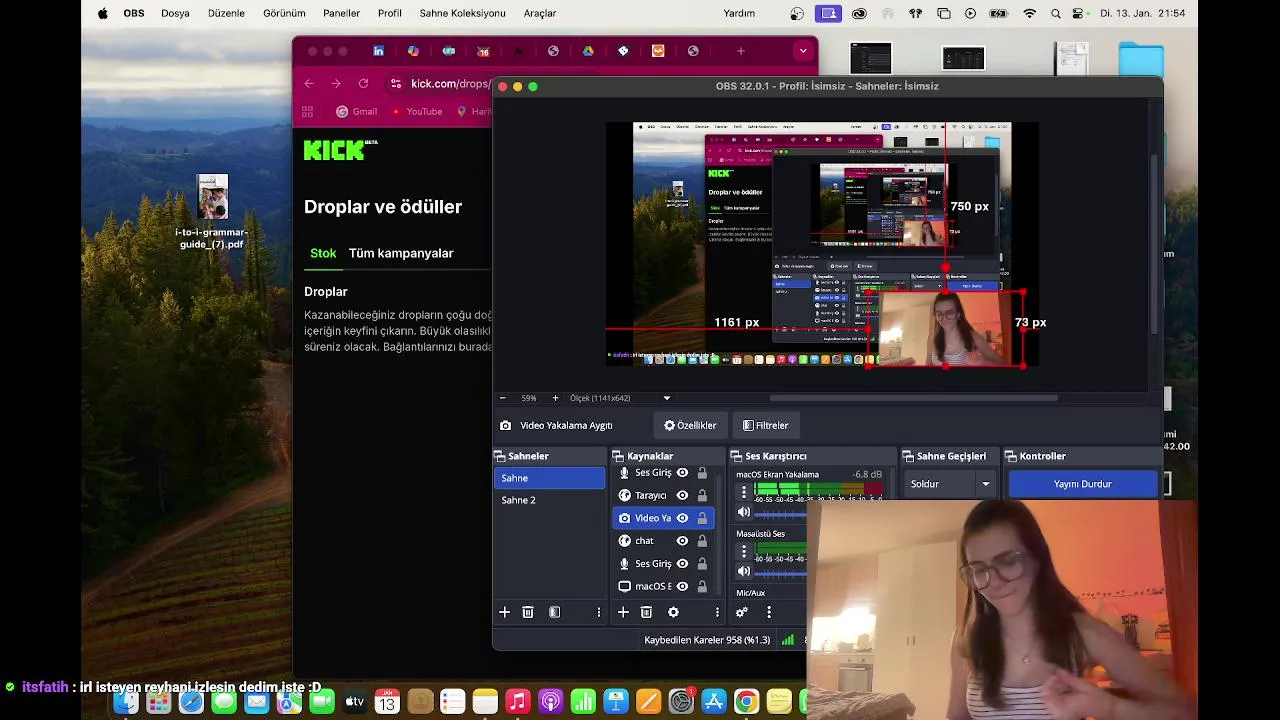Open System Settings in the Dock
The width and height of the screenshot is (1280, 720).
click(x=681, y=702)
